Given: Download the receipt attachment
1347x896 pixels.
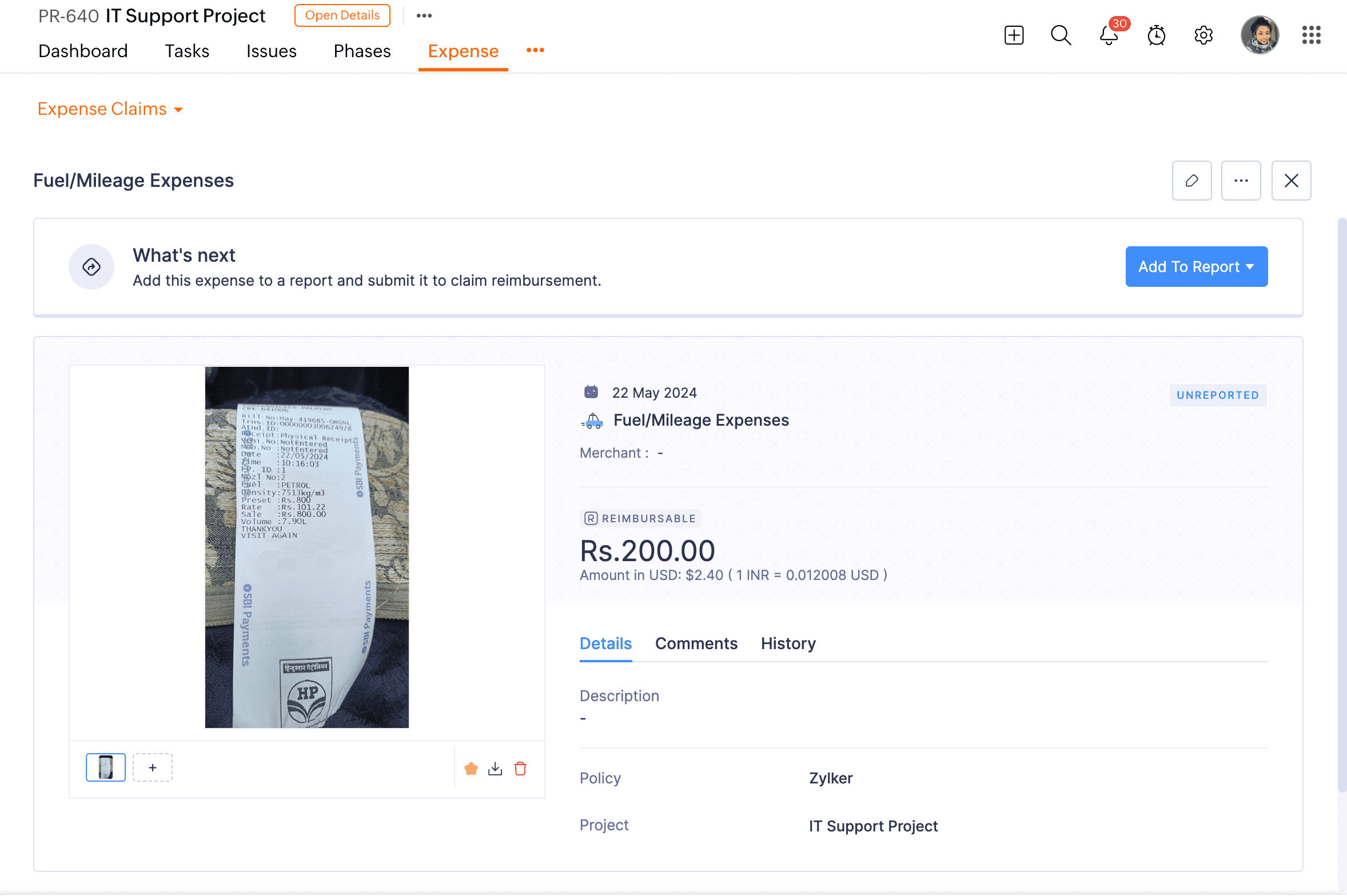Looking at the screenshot, I should [495, 769].
